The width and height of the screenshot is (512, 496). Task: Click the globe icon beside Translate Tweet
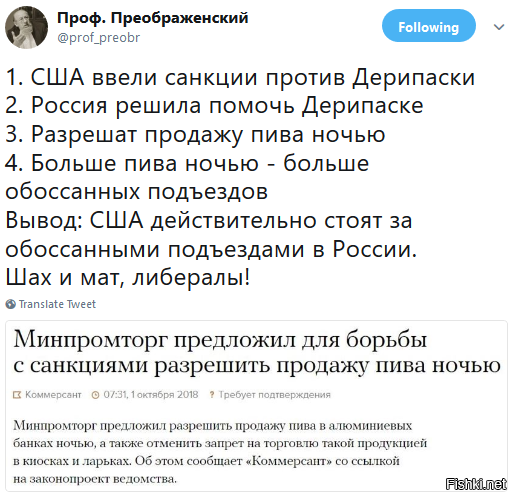[10, 304]
